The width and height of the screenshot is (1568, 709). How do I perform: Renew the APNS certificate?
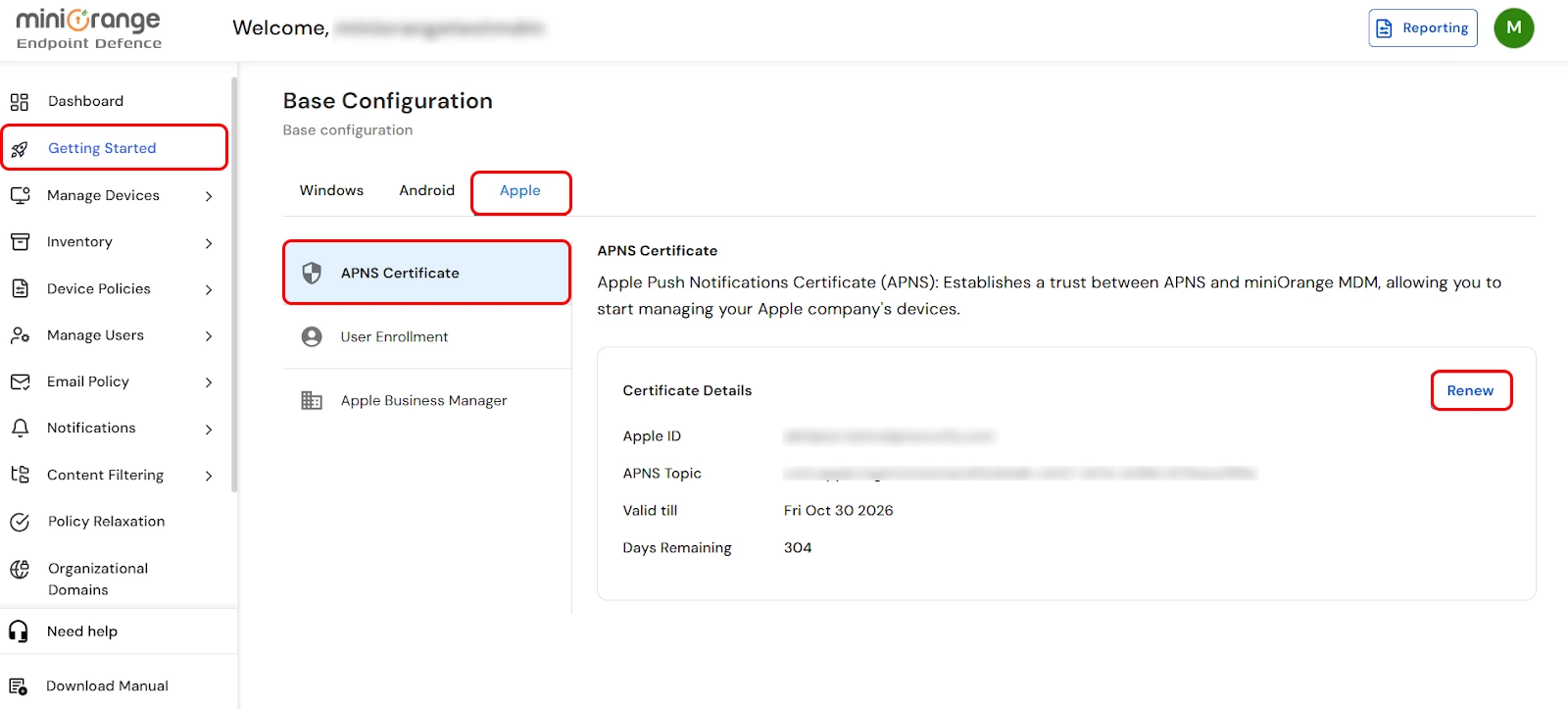pos(1470,390)
